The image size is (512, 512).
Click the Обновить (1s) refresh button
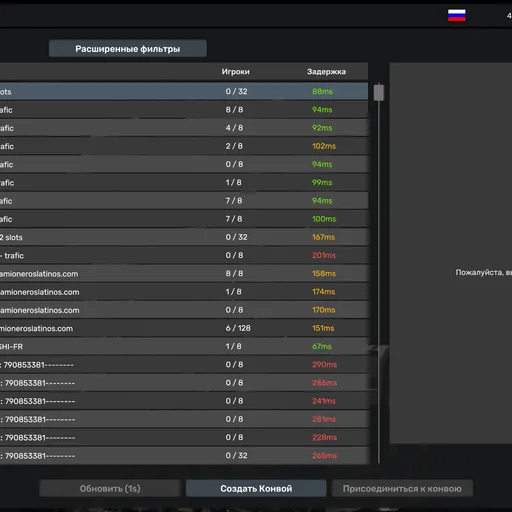click(x=110, y=488)
